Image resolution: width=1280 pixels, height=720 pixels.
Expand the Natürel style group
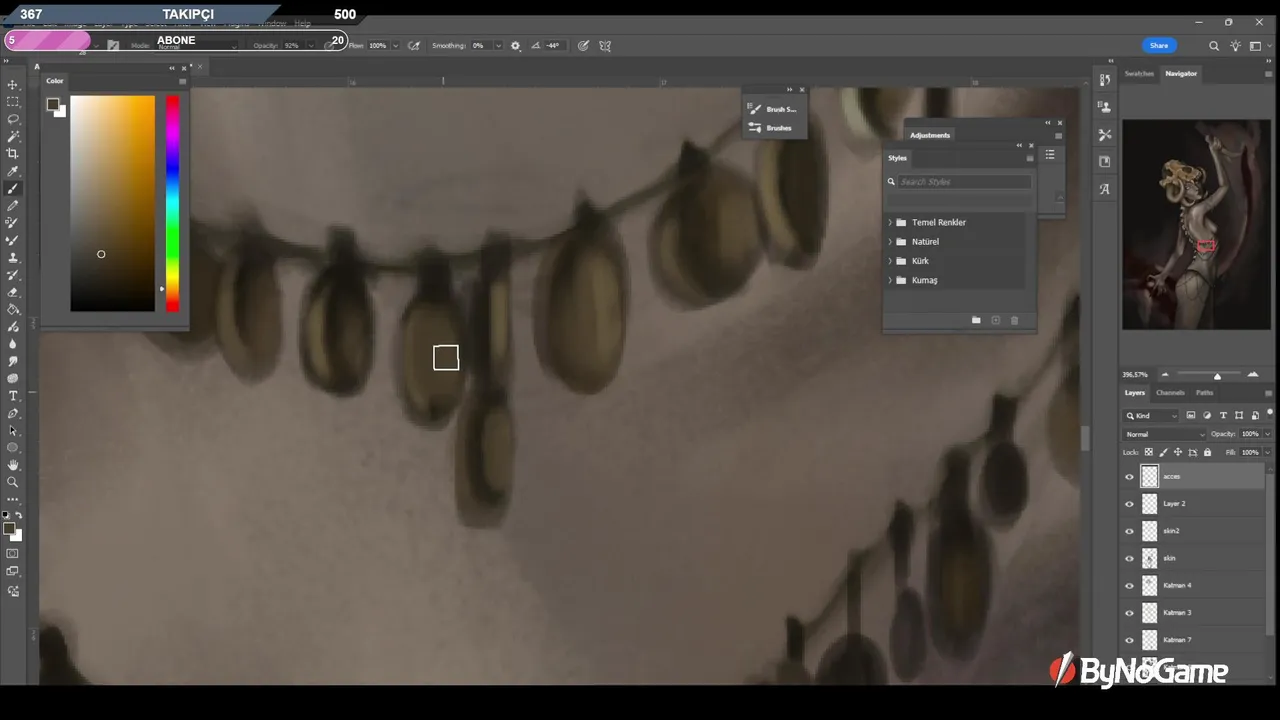(x=890, y=241)
